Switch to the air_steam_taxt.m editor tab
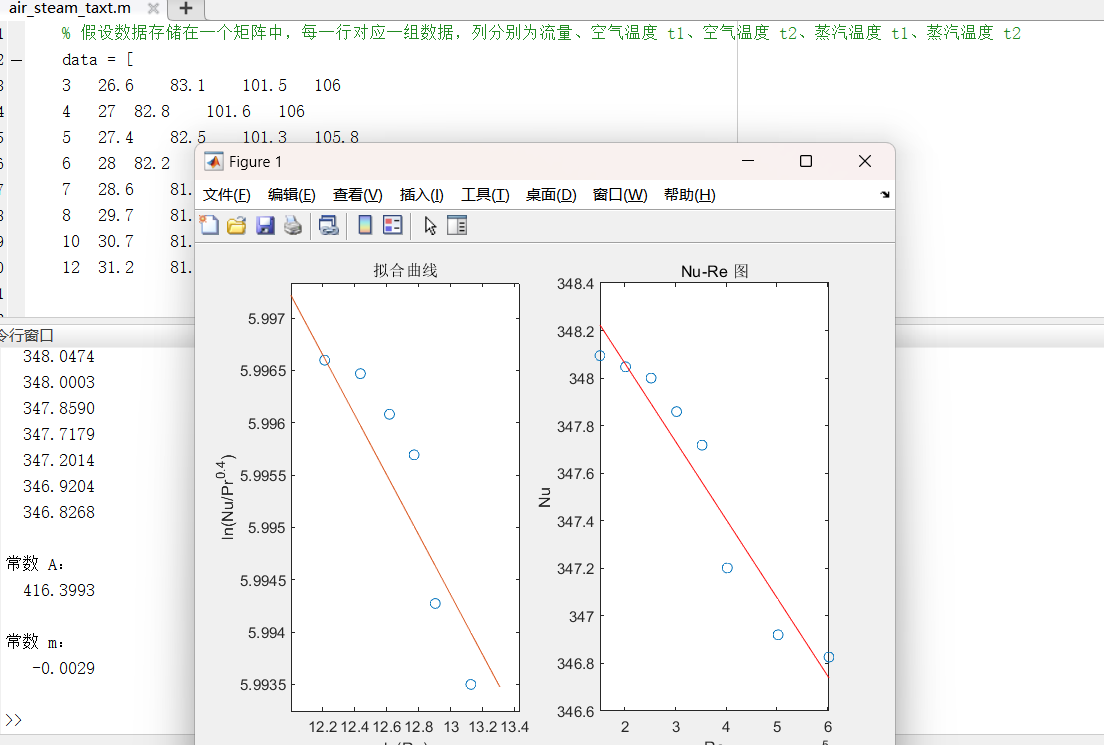Screen dimensions: 1104x745 click(68, 8)
